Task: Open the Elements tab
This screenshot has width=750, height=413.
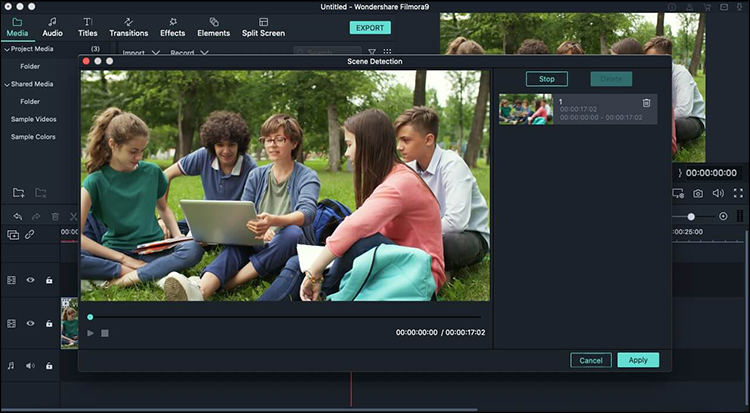Action: click(x=214, y=27)
